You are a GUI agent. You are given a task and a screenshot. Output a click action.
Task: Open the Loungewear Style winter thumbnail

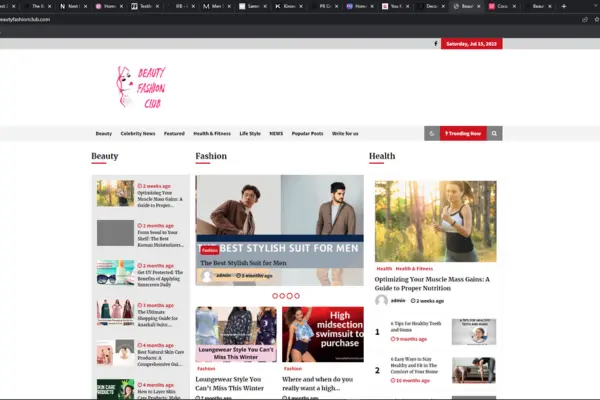pos(236,334)
